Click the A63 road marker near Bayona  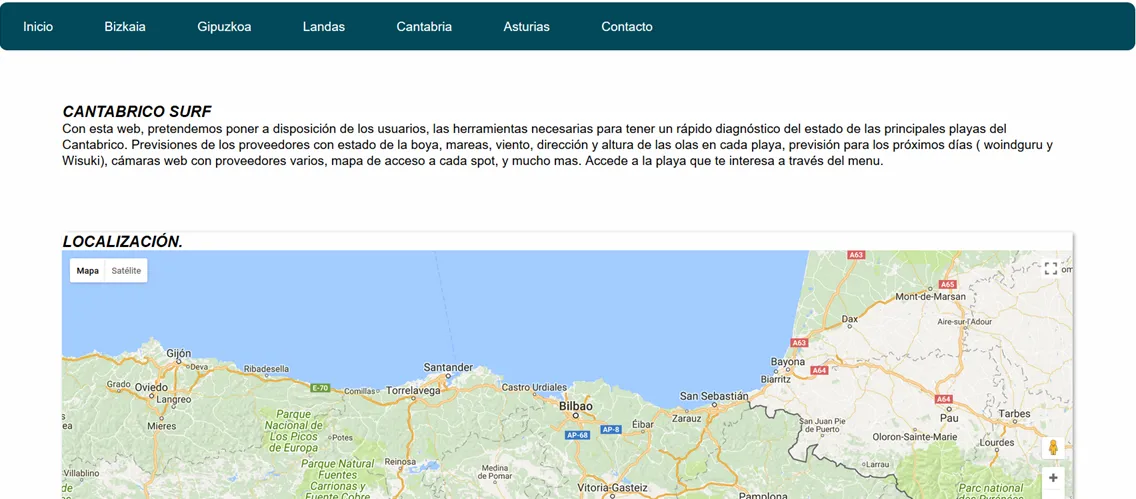(800, 343)
